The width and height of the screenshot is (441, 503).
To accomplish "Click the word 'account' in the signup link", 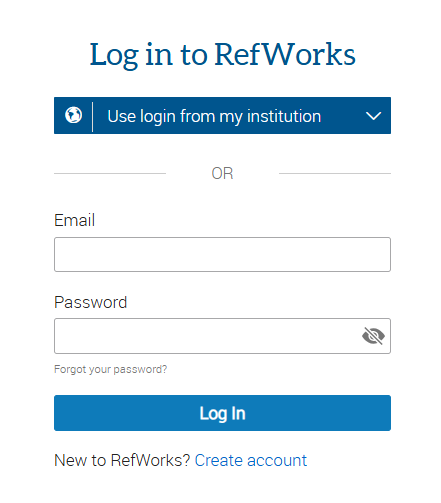I will point(277,461).
